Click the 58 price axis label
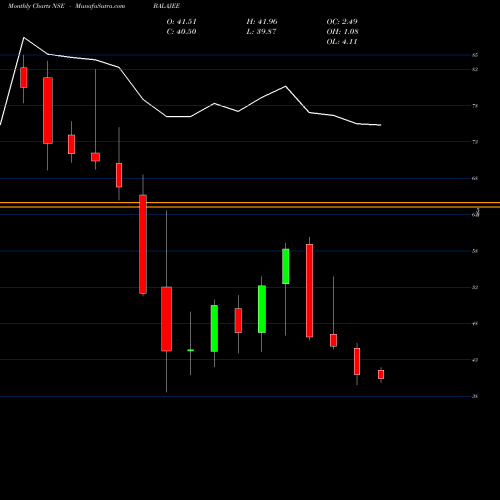500x500 pixels. (475, 251)
